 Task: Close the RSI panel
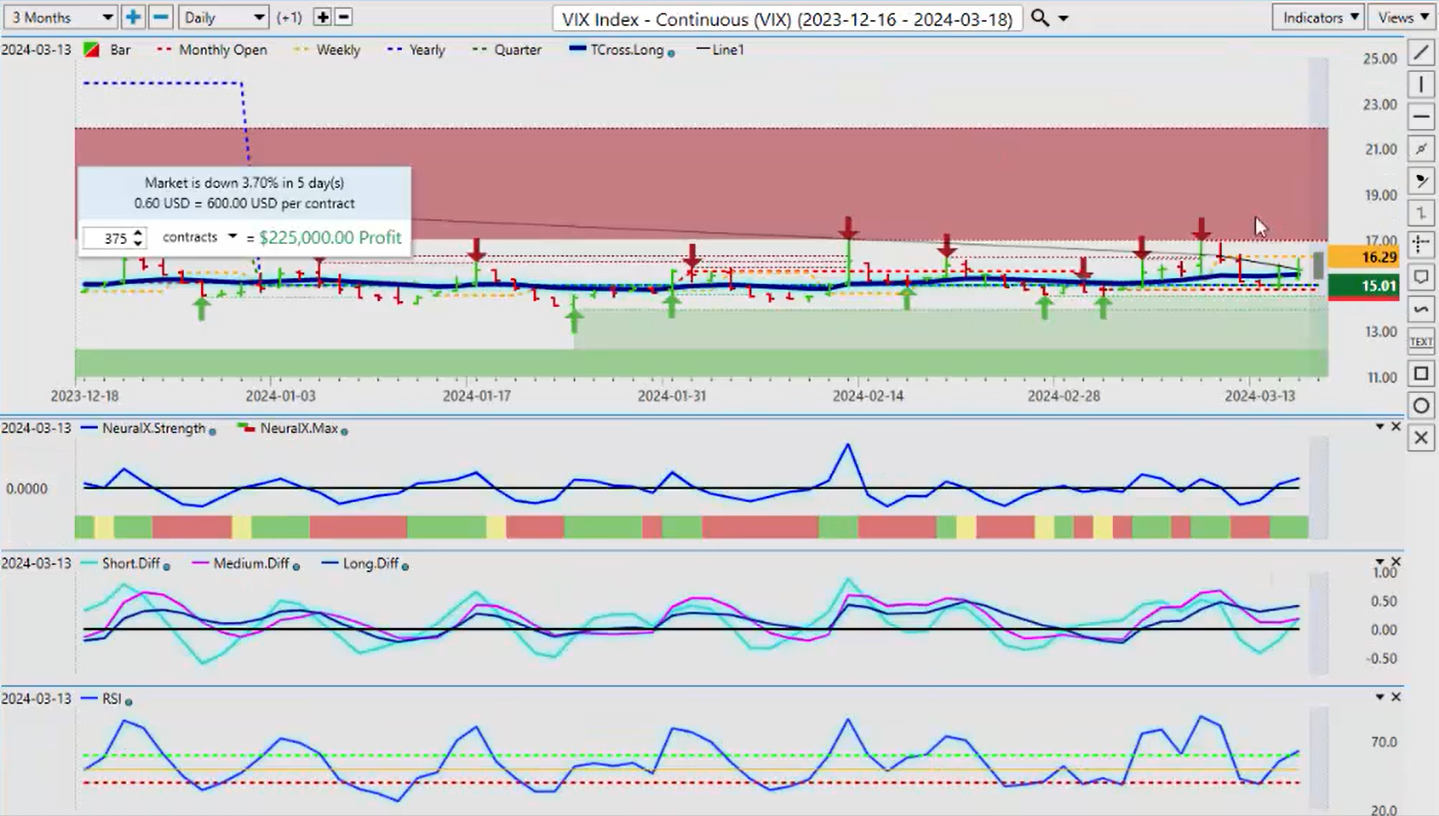(1396, 697)
